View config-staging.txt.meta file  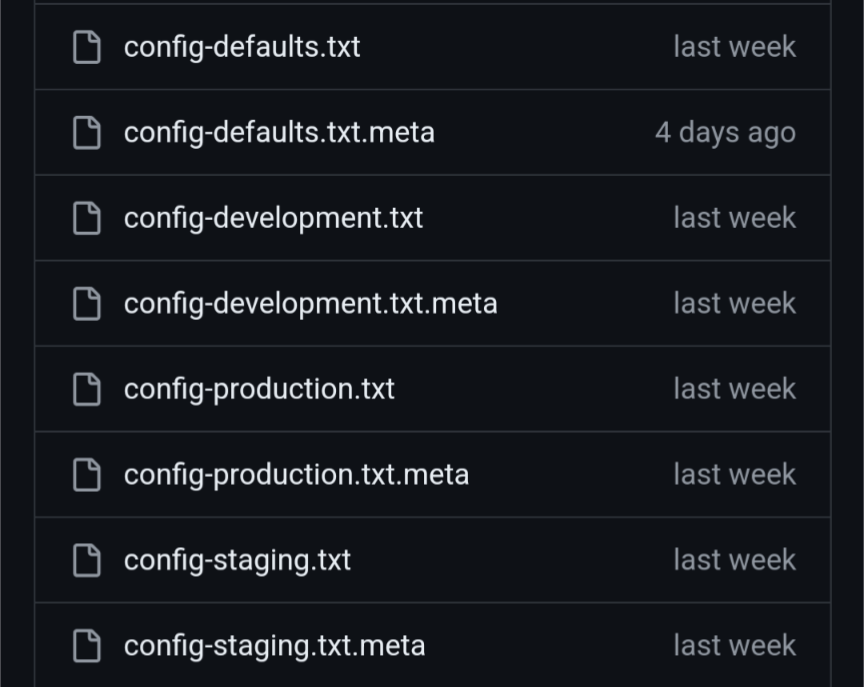(274, 646)
